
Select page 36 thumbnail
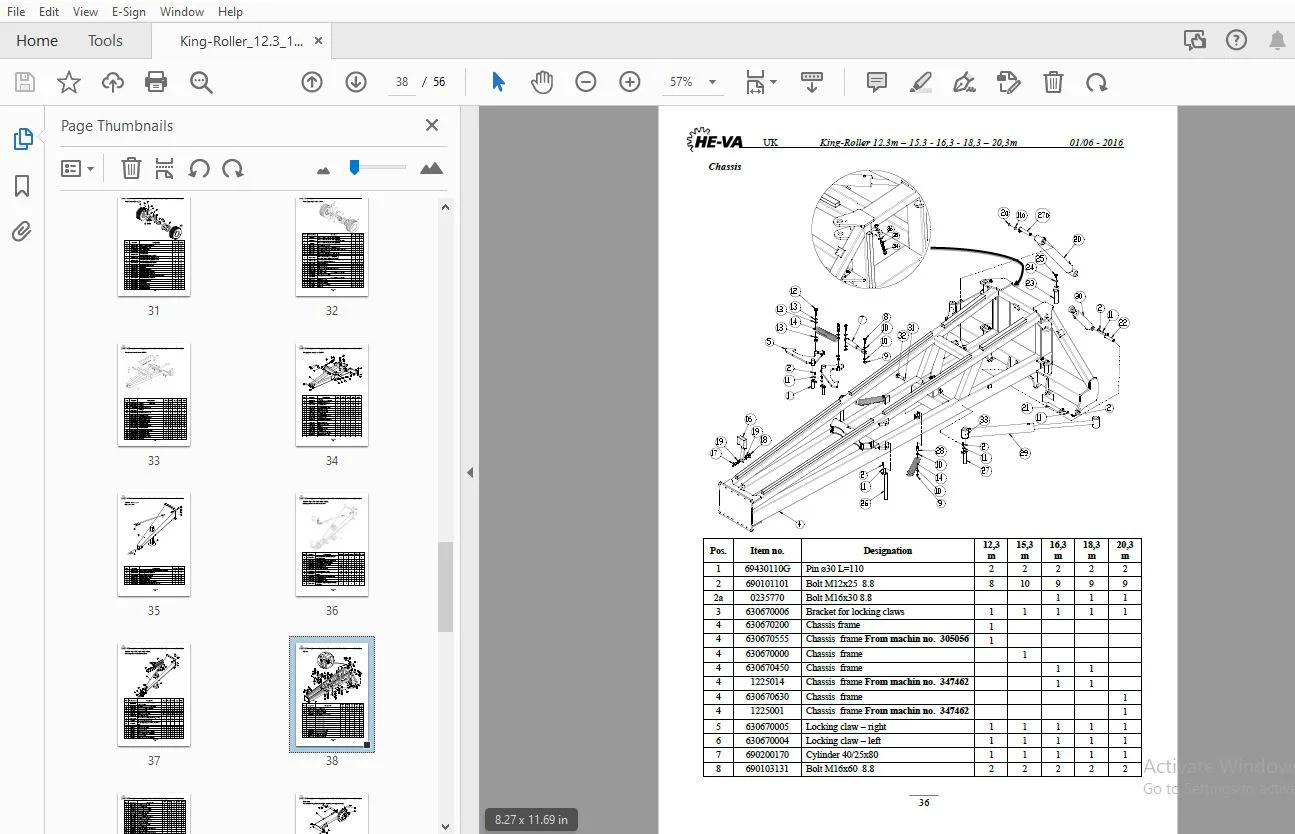[332, 545]
